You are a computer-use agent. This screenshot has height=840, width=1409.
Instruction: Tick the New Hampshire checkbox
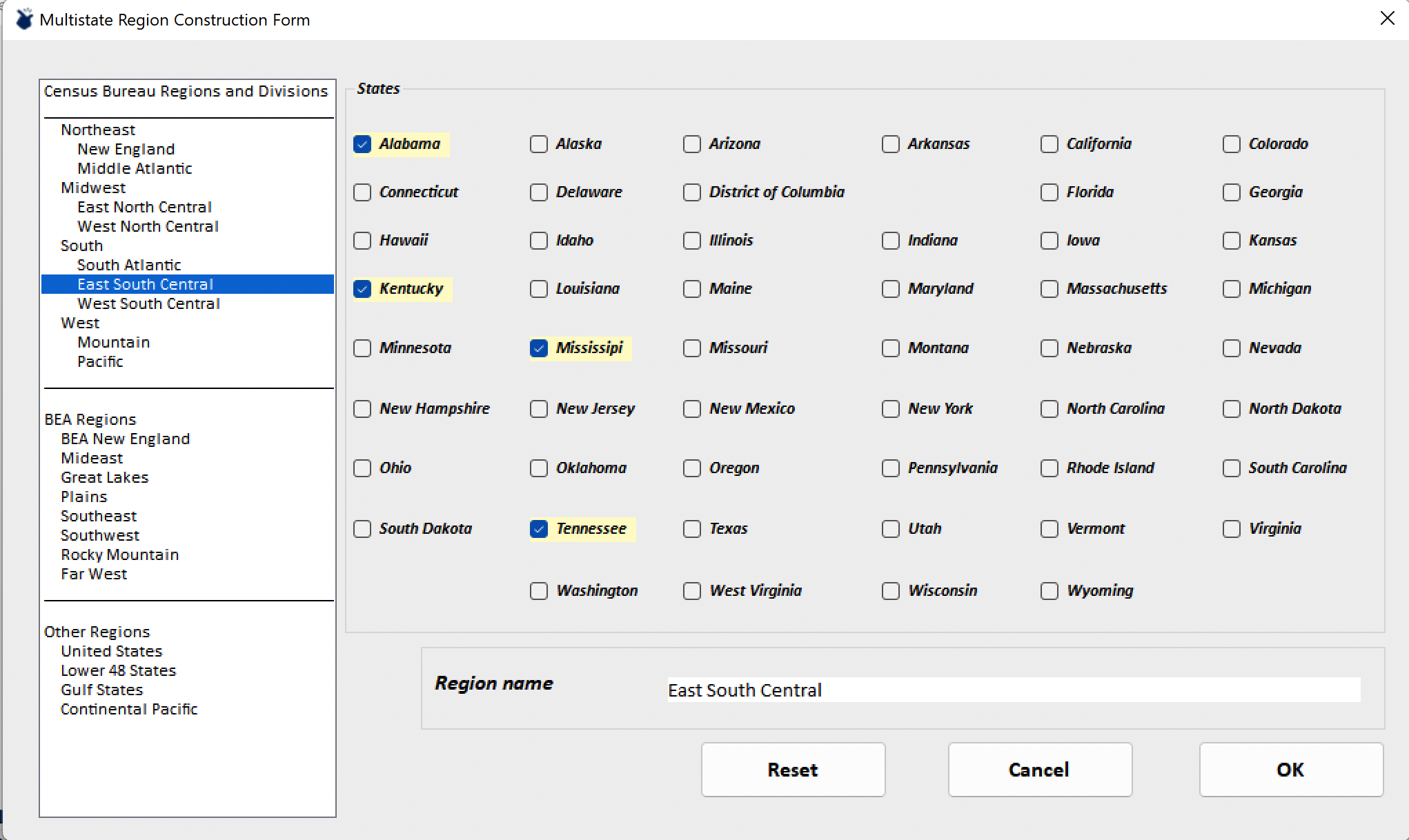[x=362, y=409]
